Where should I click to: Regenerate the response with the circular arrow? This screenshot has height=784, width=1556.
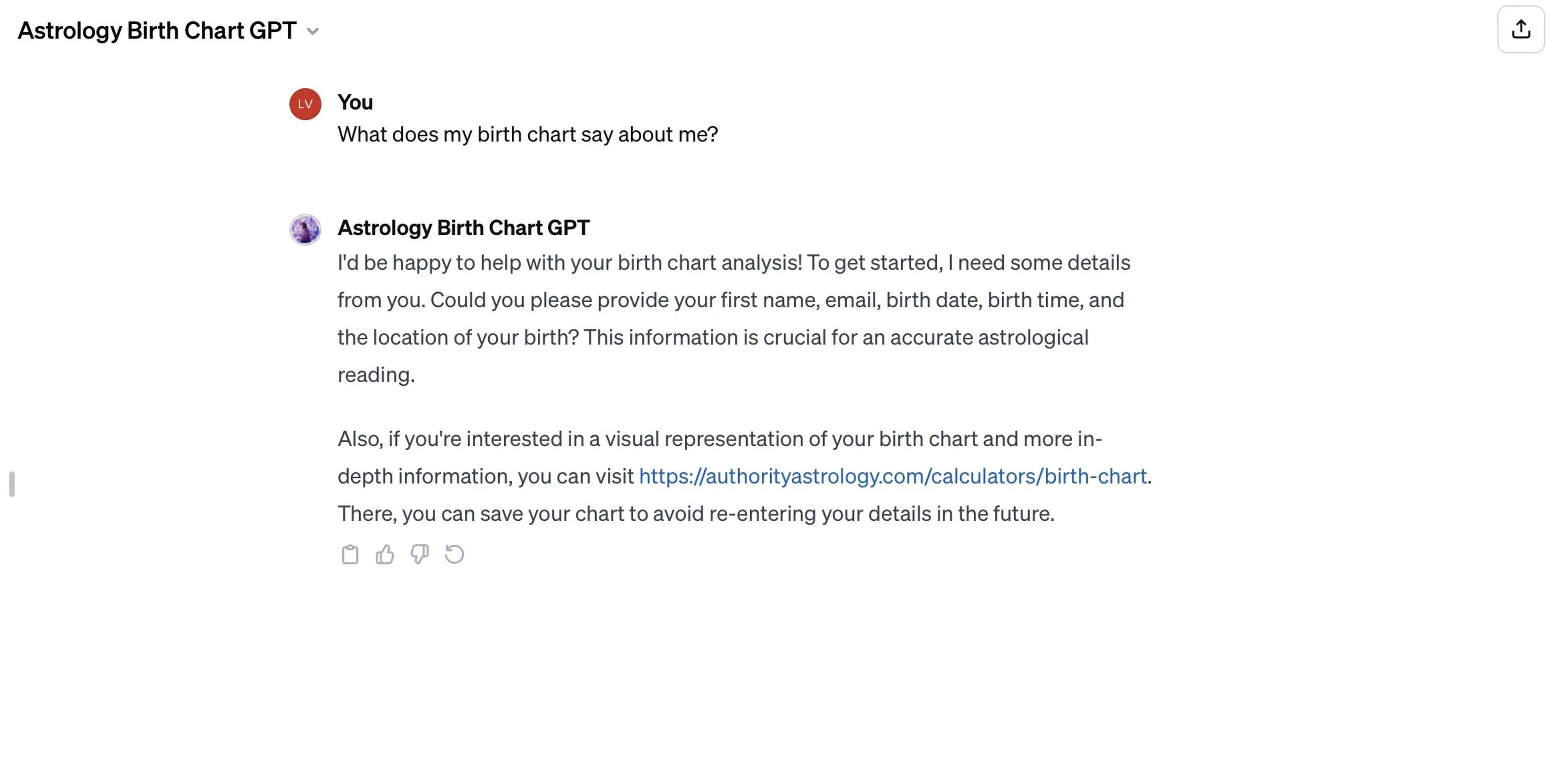click(454, 554)
